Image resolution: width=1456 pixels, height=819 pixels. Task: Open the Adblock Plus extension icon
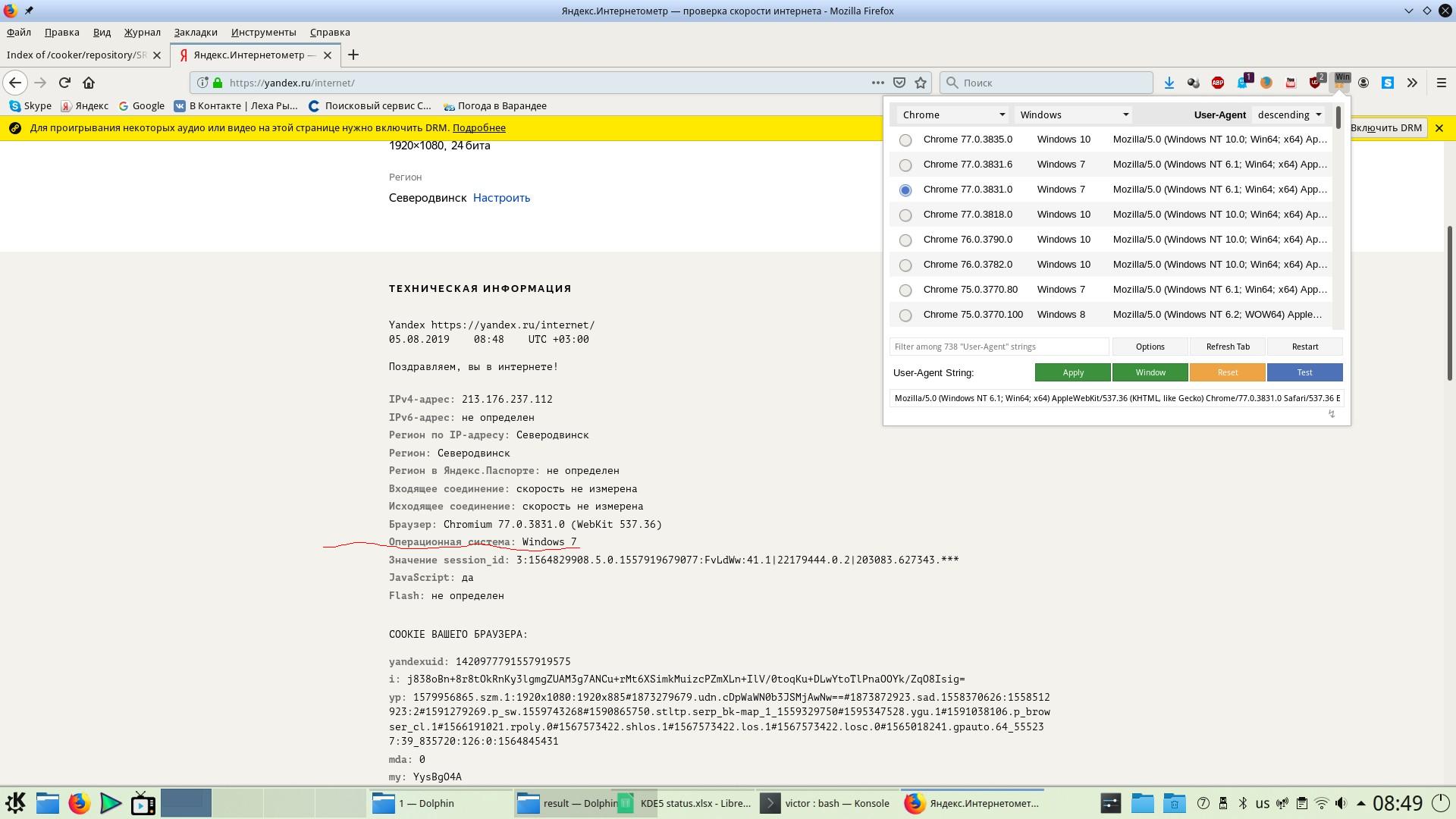(x=1218, y=83)
